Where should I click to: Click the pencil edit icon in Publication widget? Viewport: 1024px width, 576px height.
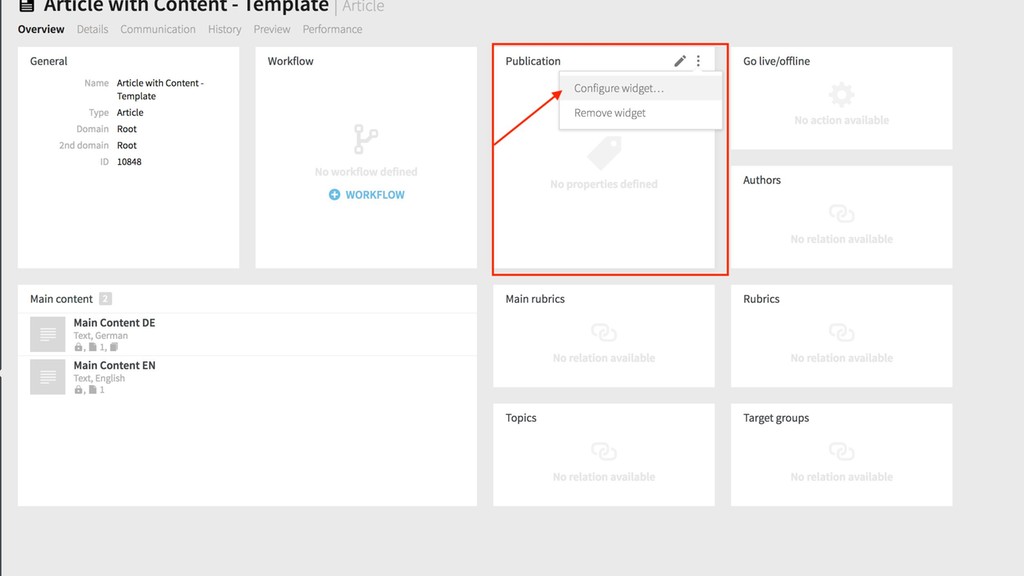[680, 61]
